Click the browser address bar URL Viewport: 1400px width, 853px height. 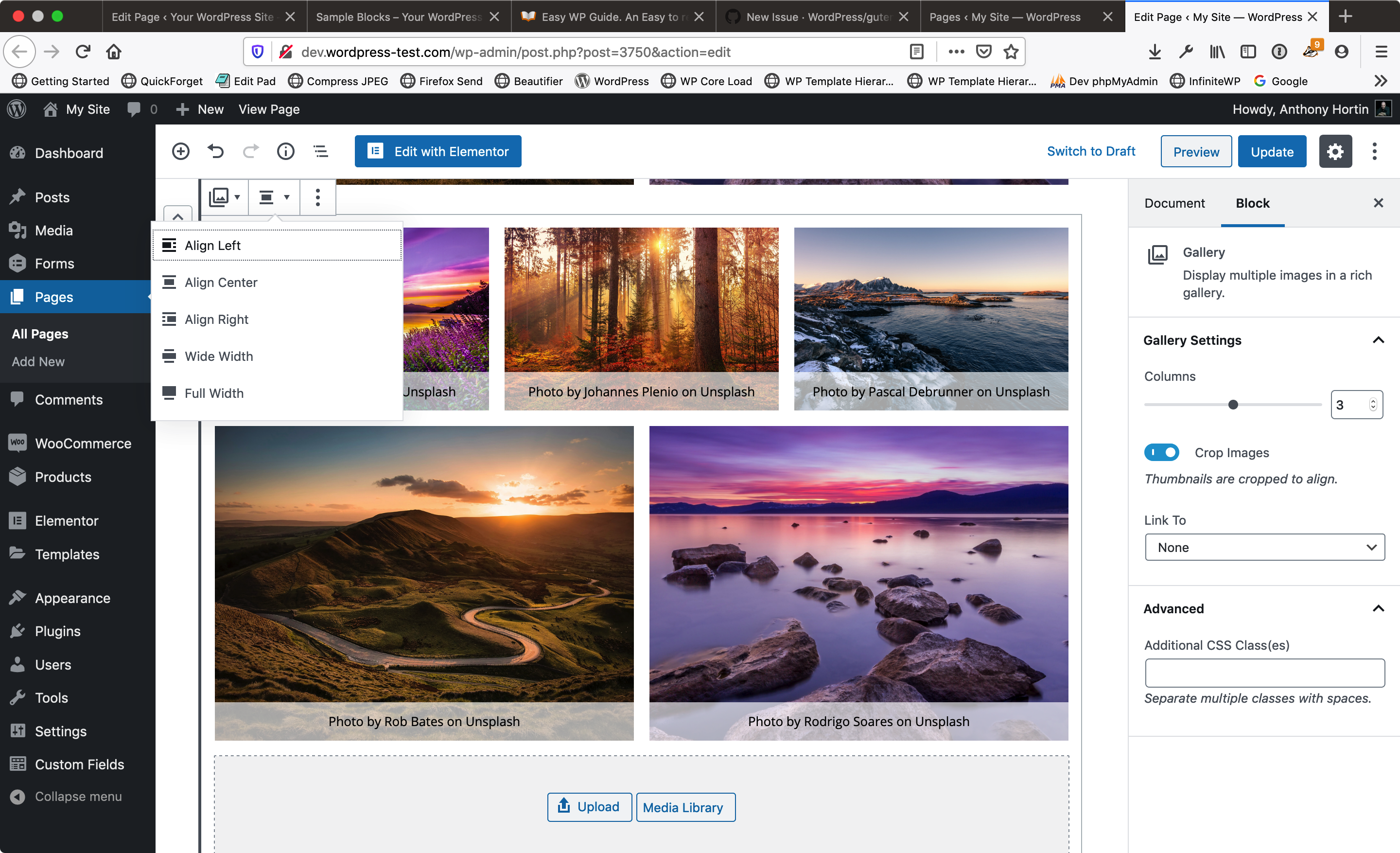coord(515,52)
